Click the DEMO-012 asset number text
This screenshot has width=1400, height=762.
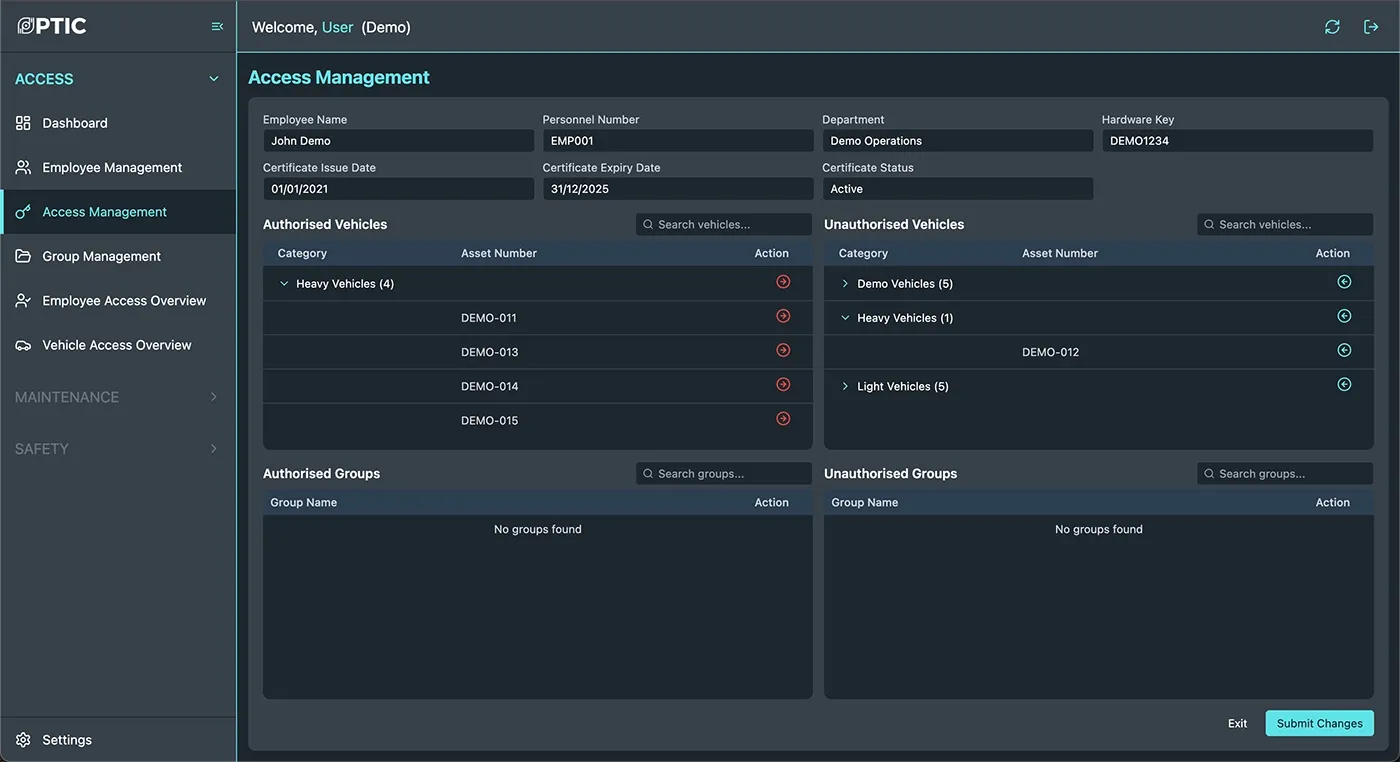[x=1050, y=352]
